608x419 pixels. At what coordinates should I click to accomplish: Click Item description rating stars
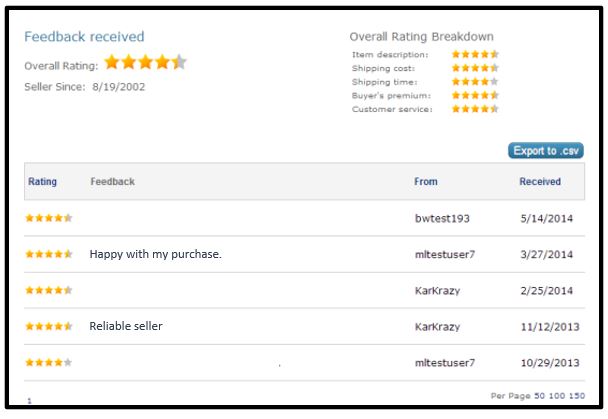click(475, 55)
